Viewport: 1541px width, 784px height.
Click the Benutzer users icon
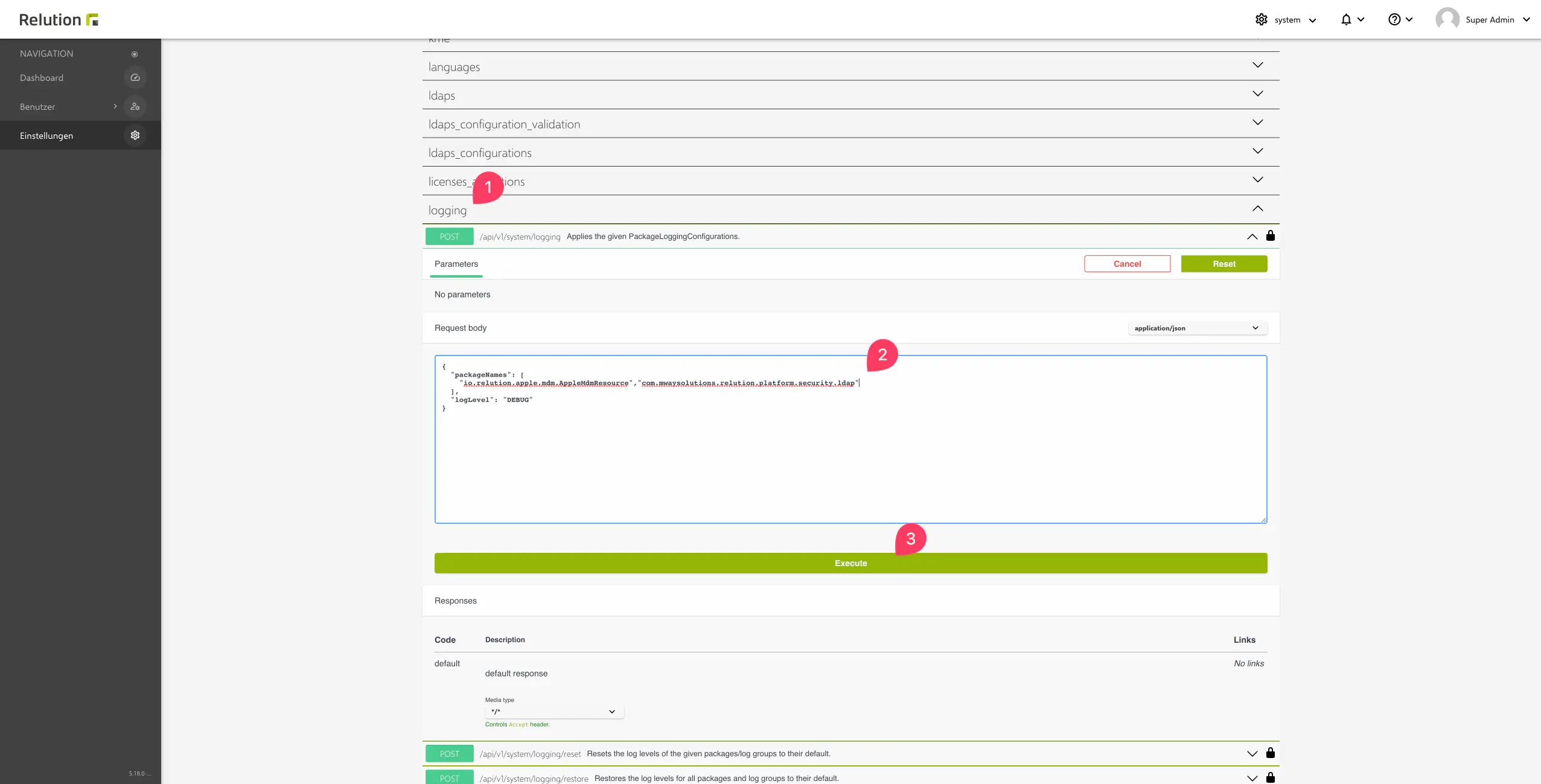tap(135, 107)
